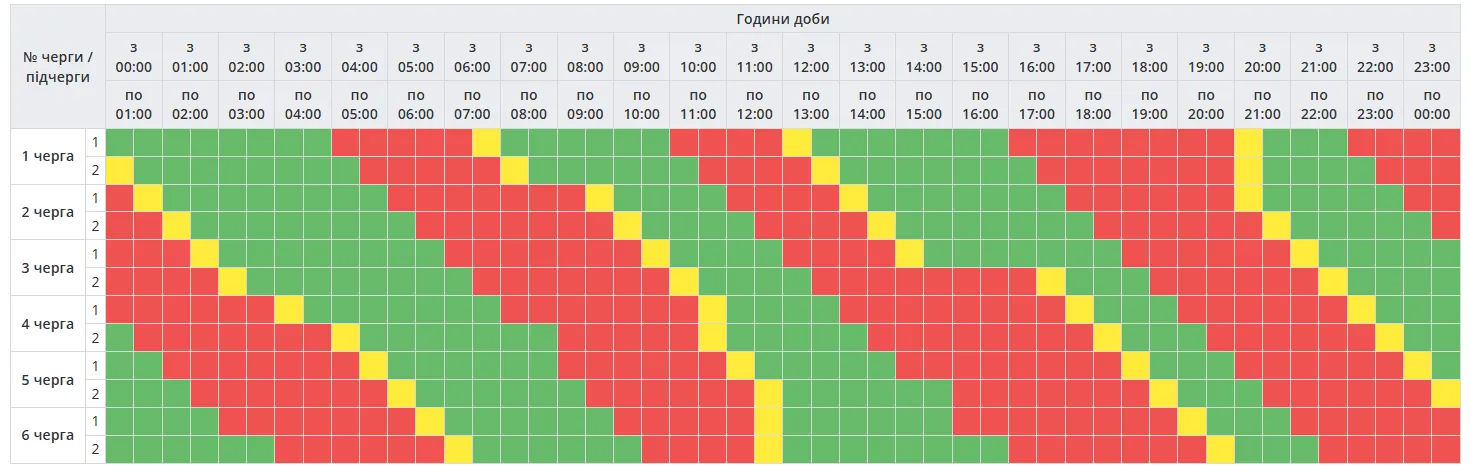Select the '6 черга' row label
This screenshot has height=466, width=1471.
pyautogui.click(x=48, y=435)
